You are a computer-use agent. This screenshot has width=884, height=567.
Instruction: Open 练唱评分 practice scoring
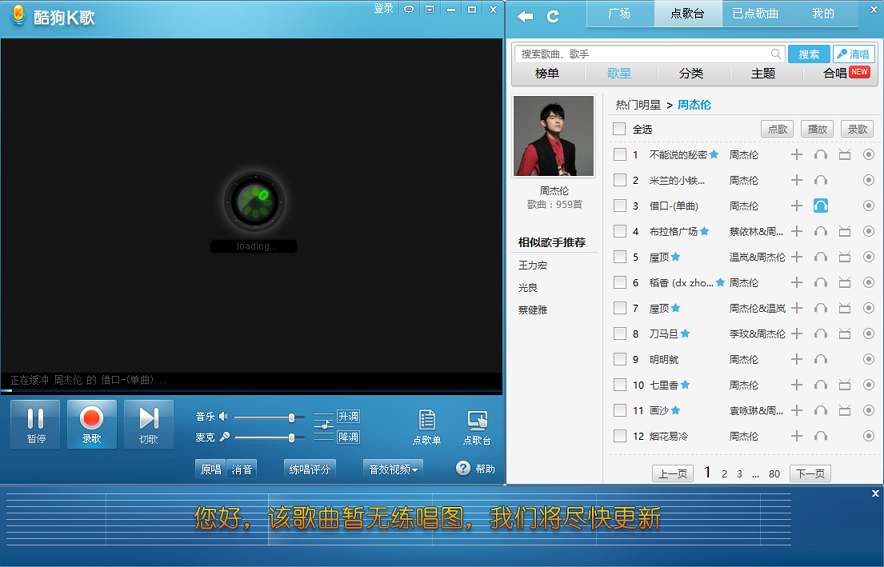(310, 469)
